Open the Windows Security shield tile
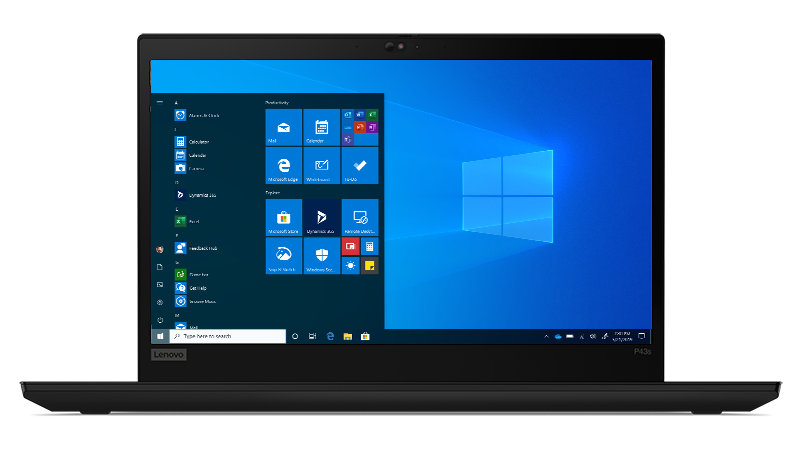This screenshot has width=800, height=451. (321, 256)
